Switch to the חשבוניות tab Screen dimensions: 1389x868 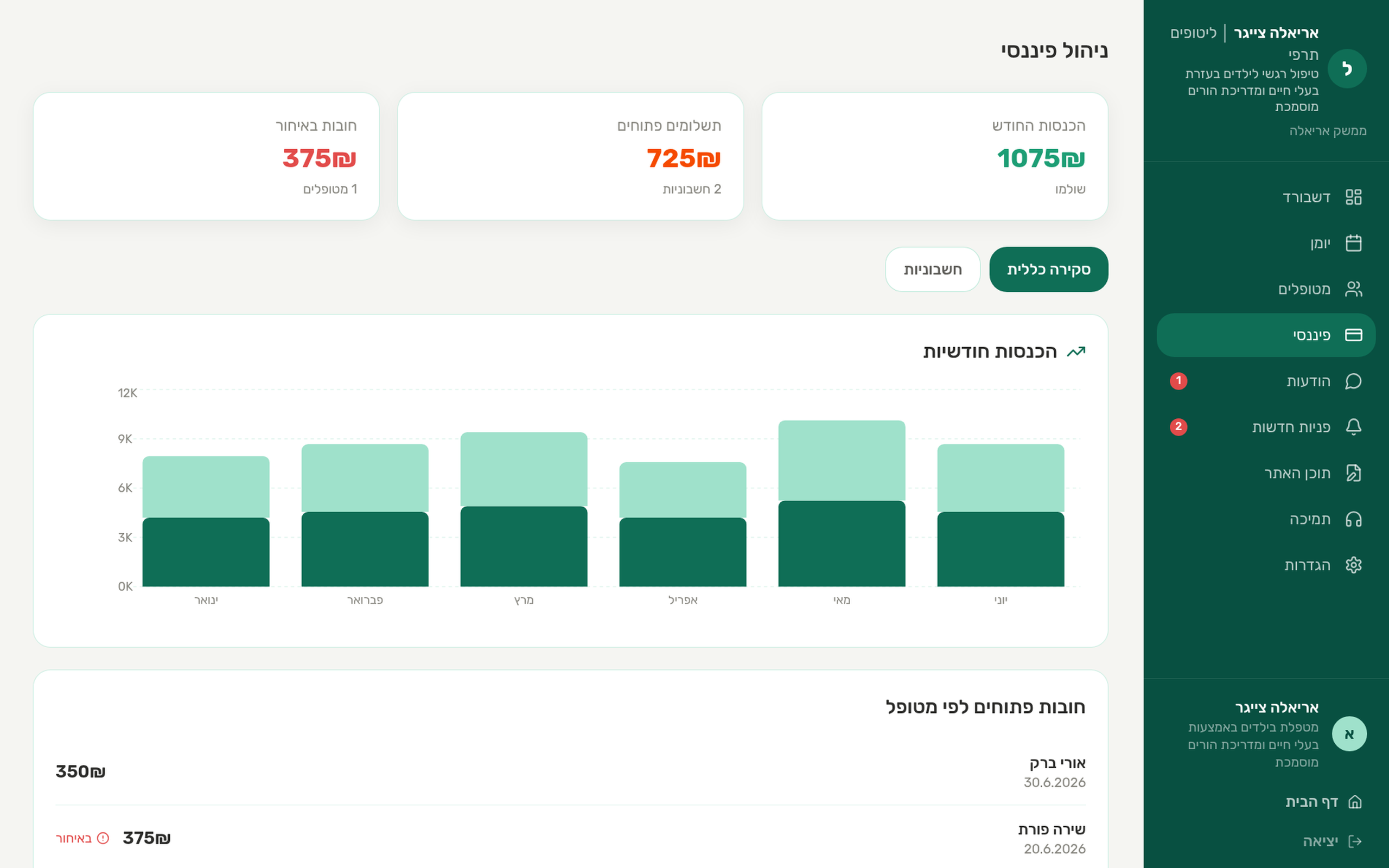coord(933,269)
